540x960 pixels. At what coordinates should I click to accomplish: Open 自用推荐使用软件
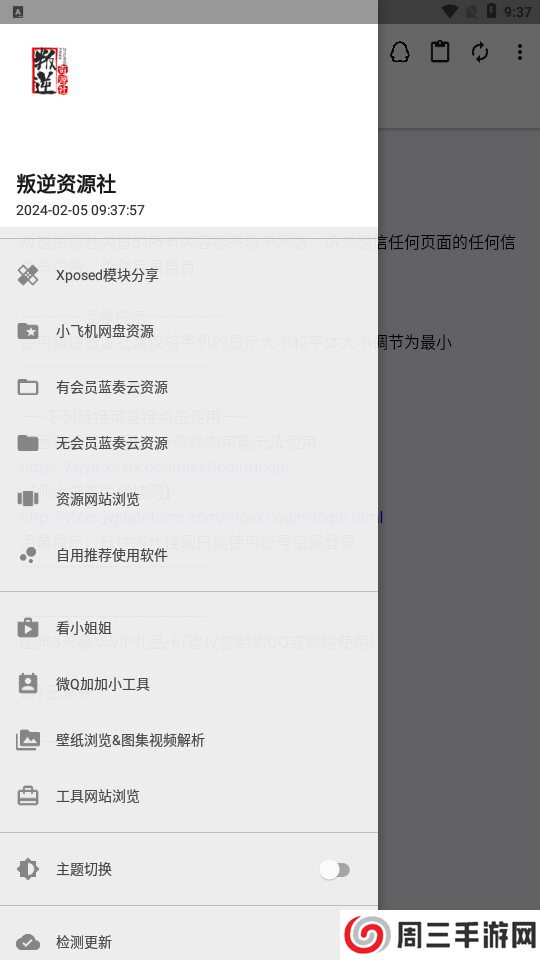click(x=189, y=555)
